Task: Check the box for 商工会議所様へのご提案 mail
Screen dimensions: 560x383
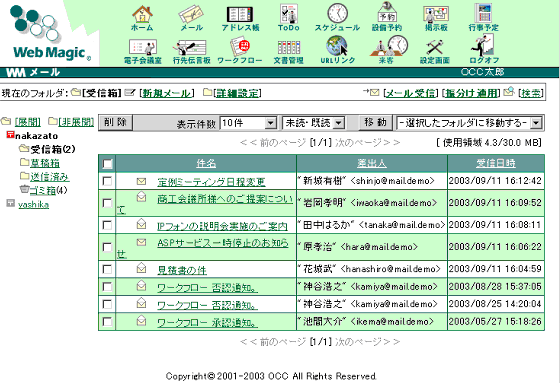Action: pyautogui.click(x=107, y=203)
